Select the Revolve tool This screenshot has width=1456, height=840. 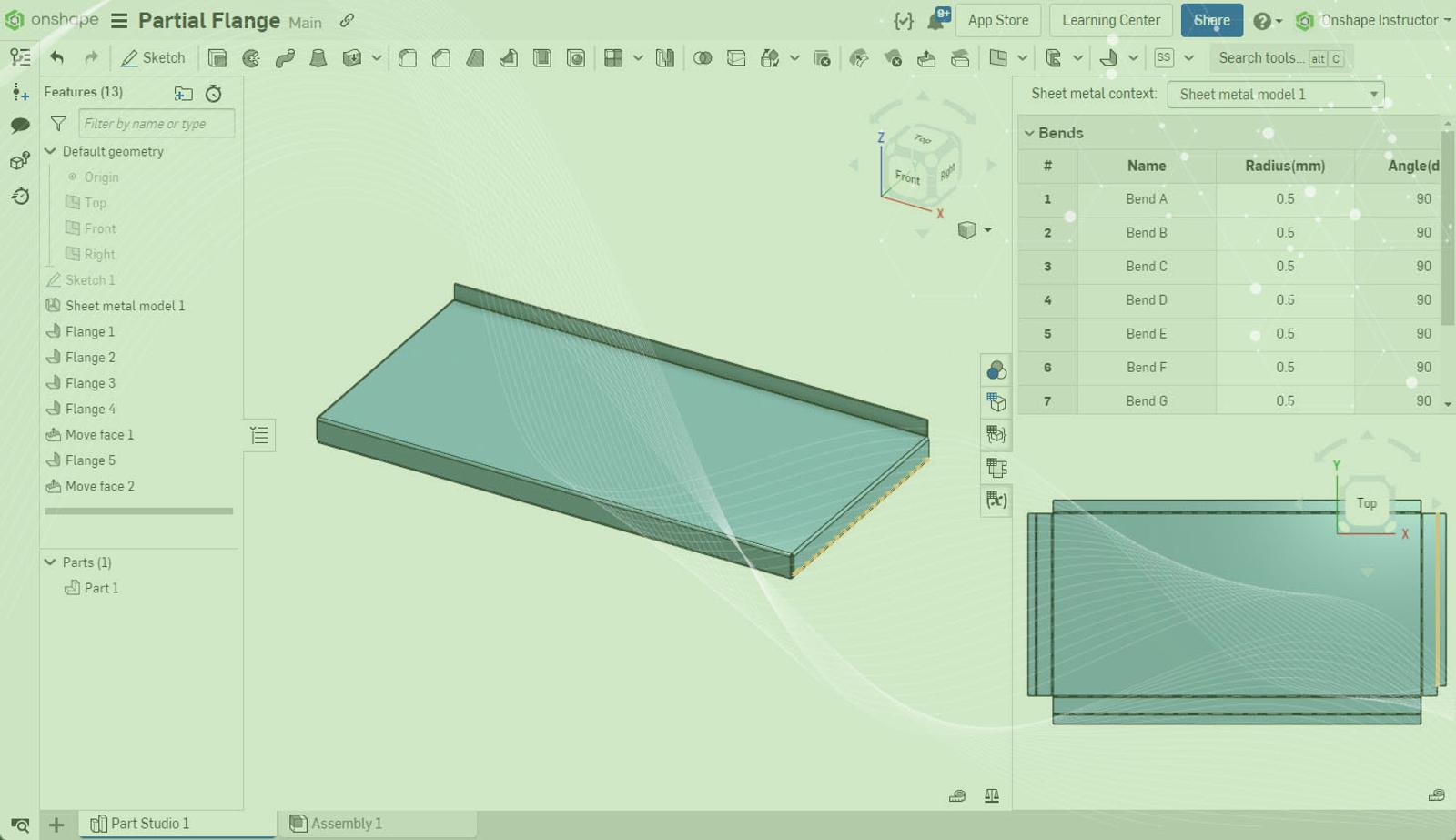(251, 58)
